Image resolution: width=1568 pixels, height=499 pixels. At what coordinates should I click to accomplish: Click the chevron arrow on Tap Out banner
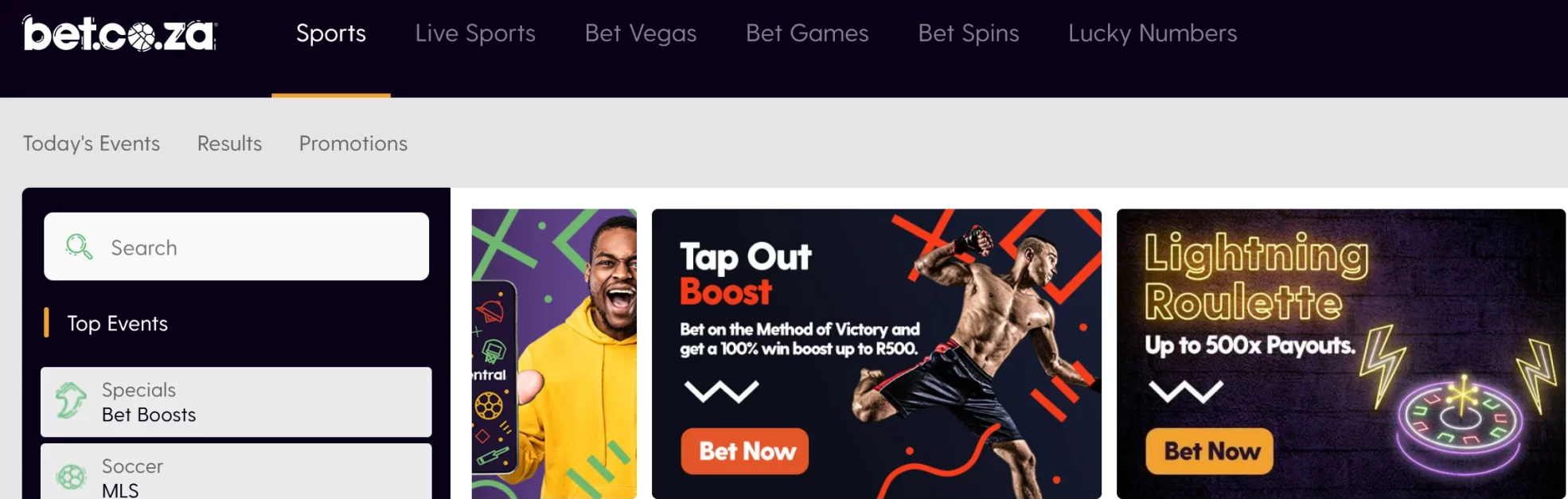click(x=721, y=391)
